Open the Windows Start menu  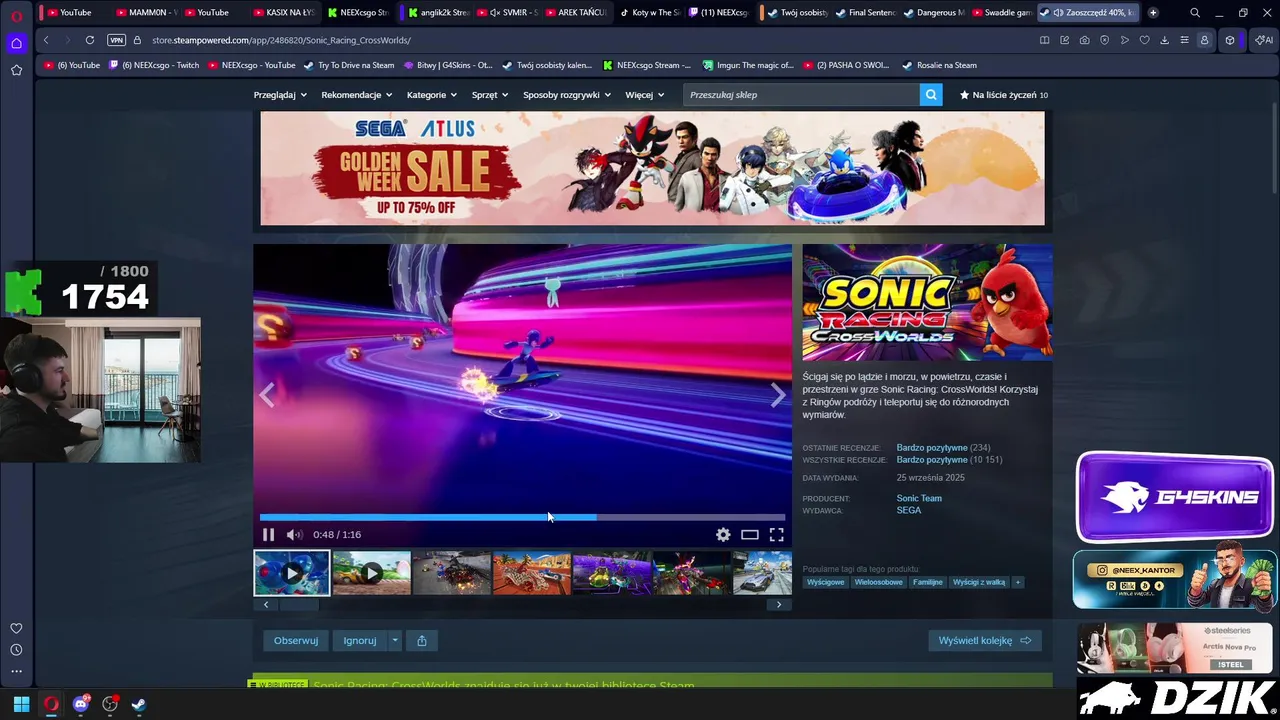pyautogui.click(x=21, y=704)
